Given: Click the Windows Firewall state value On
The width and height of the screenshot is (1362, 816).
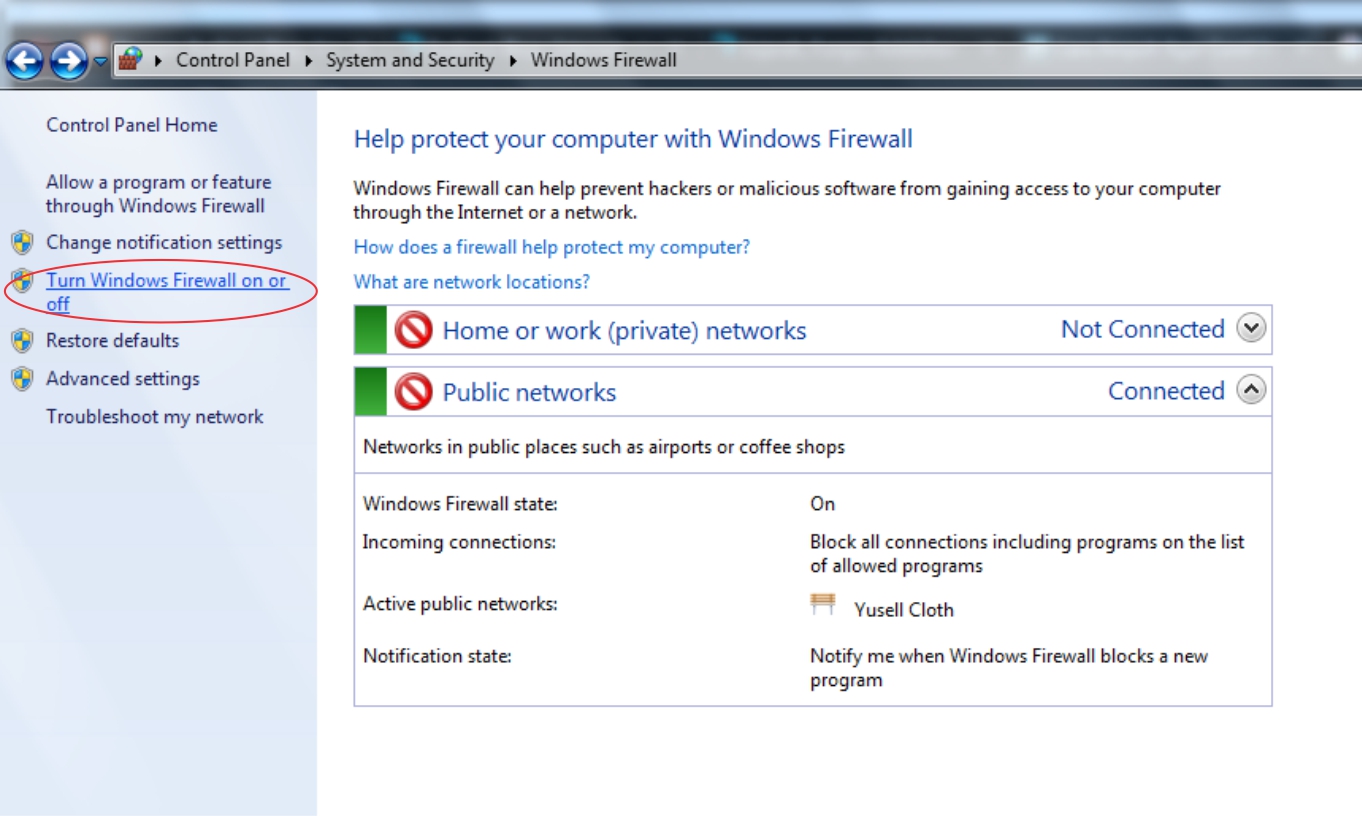Looking at the screenshot, I should (823, 504).
